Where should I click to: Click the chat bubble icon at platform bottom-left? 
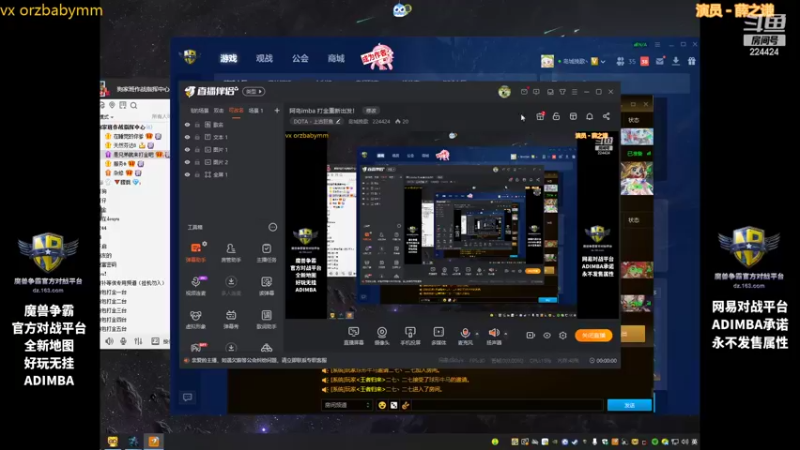click(x=187, y=397)
